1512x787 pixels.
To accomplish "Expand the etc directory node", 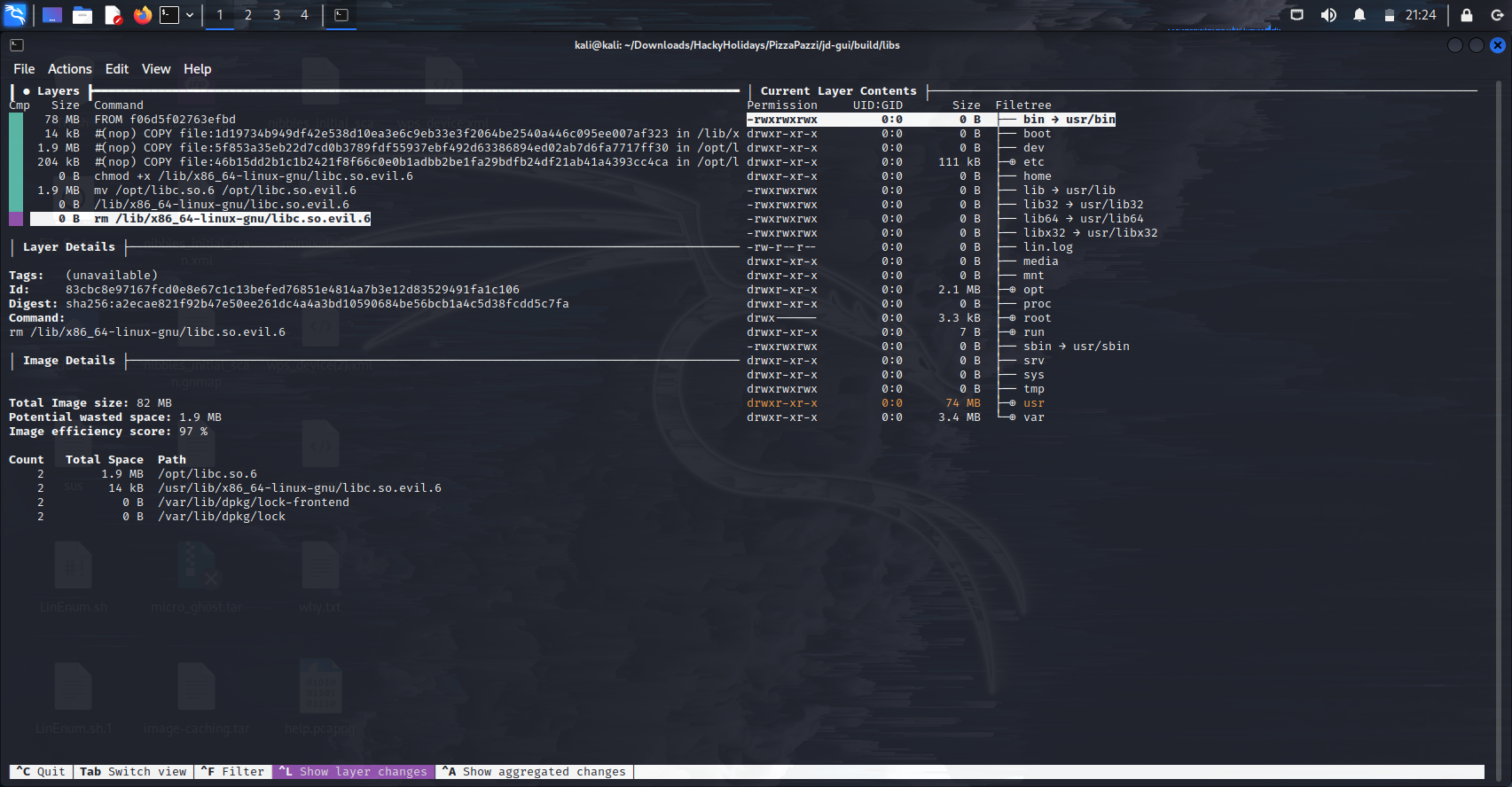I will click(x=1012, y=162).
